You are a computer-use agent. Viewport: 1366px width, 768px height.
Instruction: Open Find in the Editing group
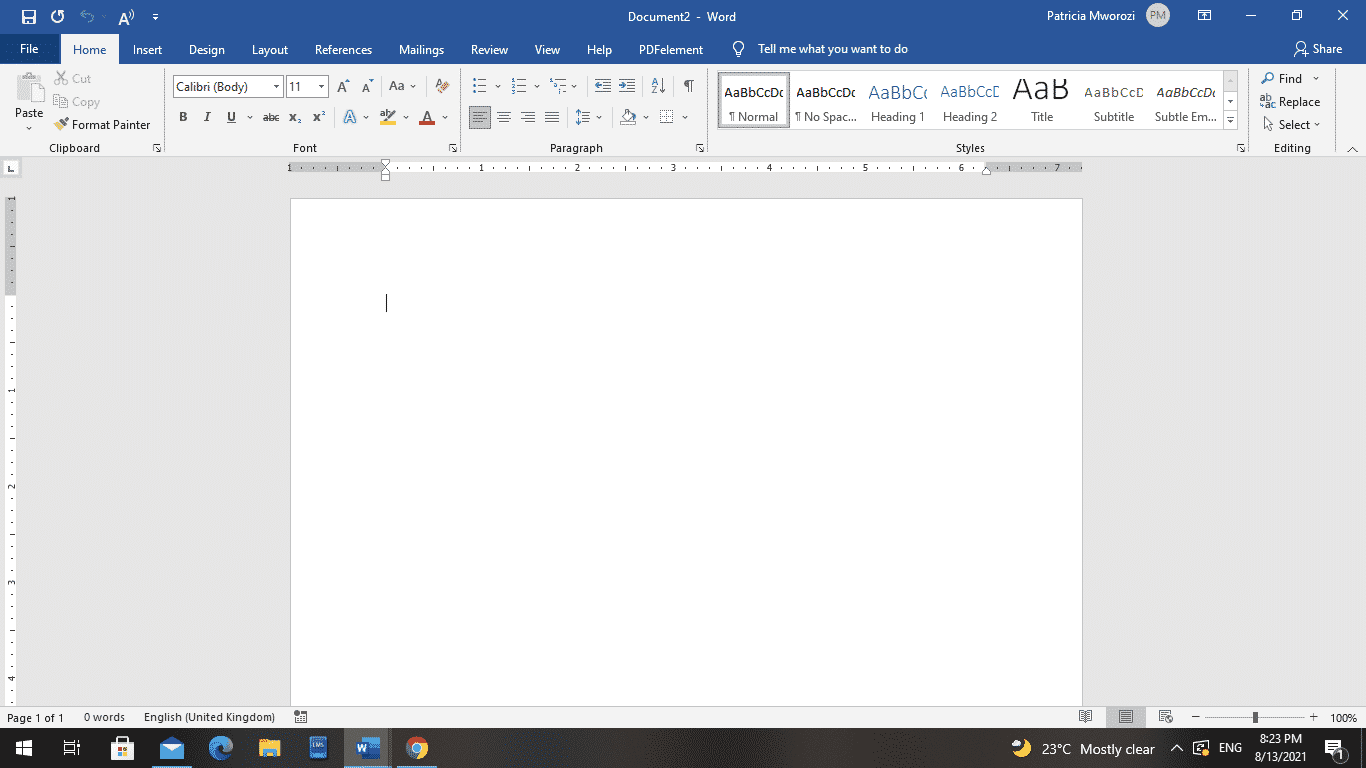[1289, 77]
